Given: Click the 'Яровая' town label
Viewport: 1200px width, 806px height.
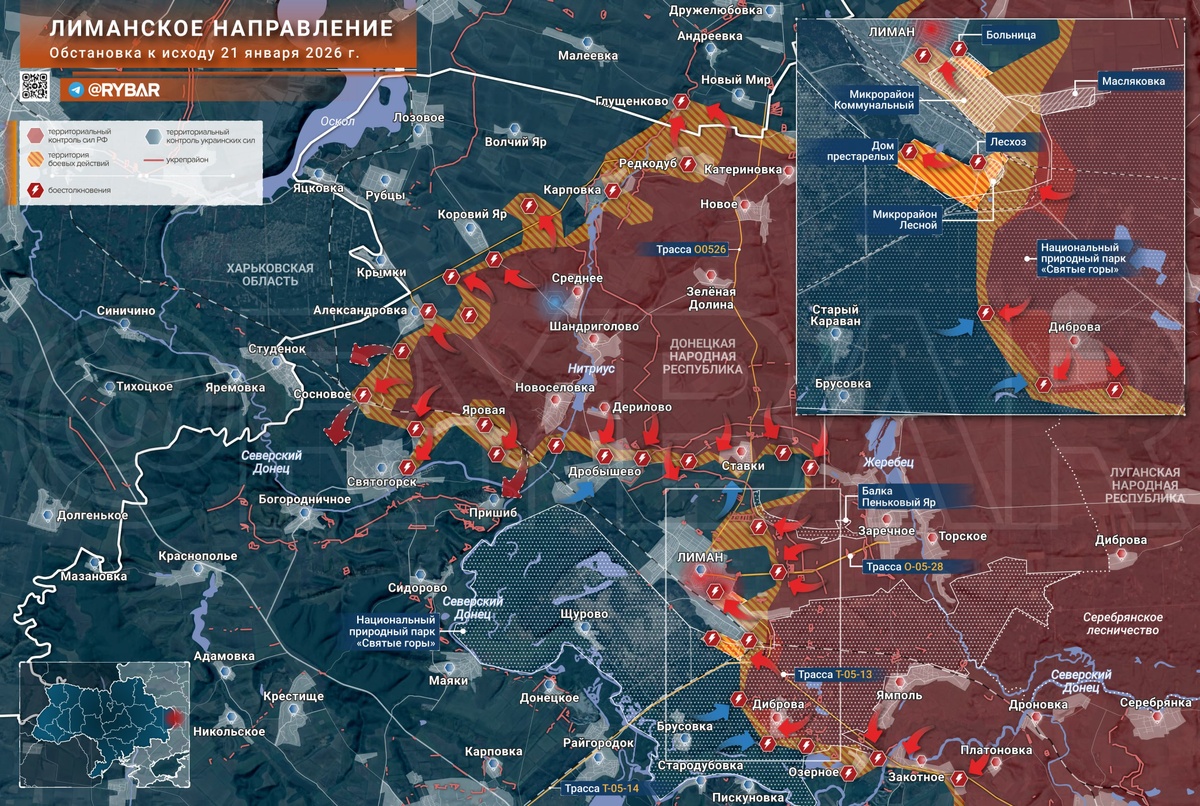Looking at the screenshot, I should point(483,410).
